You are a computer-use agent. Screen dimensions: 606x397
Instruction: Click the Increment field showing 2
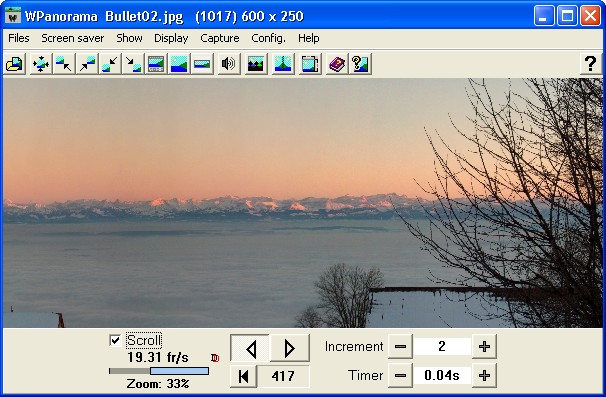(x=442, y=346)
